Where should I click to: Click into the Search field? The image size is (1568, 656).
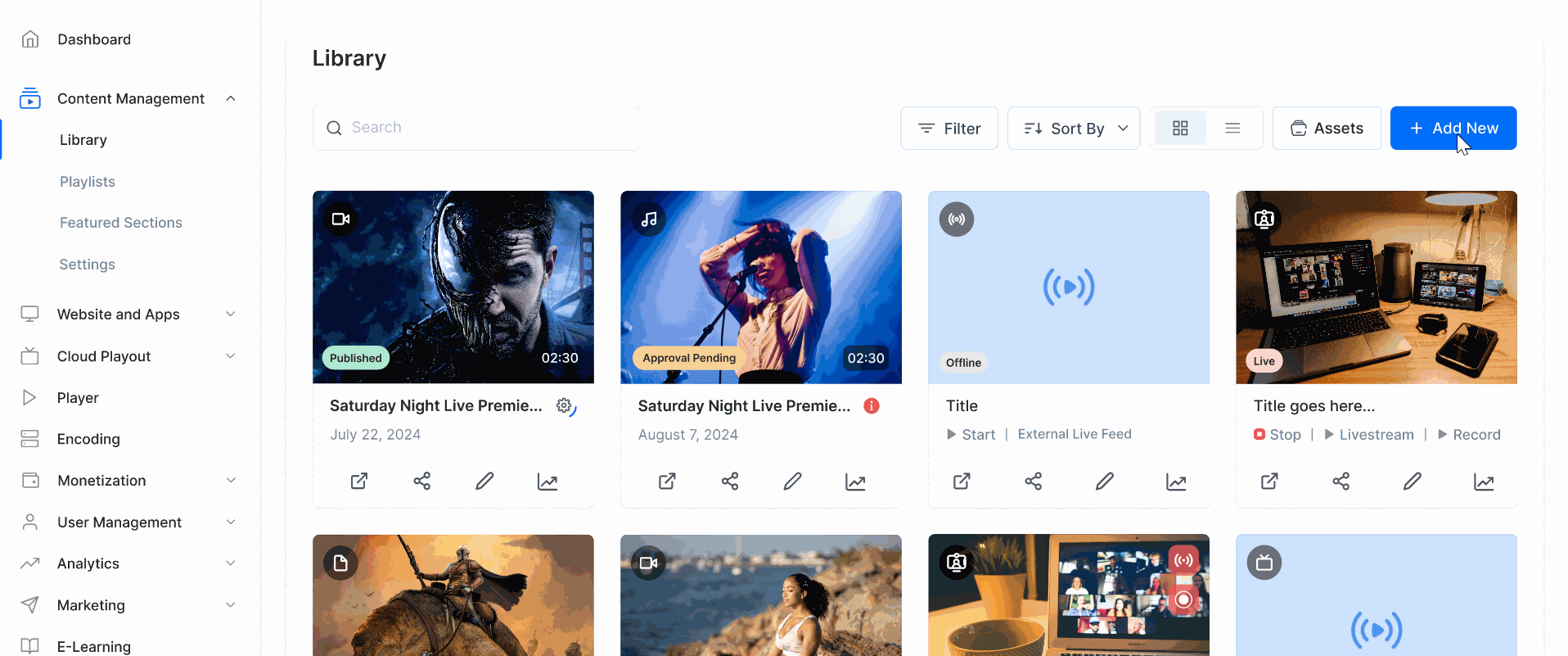click(475, 128)
